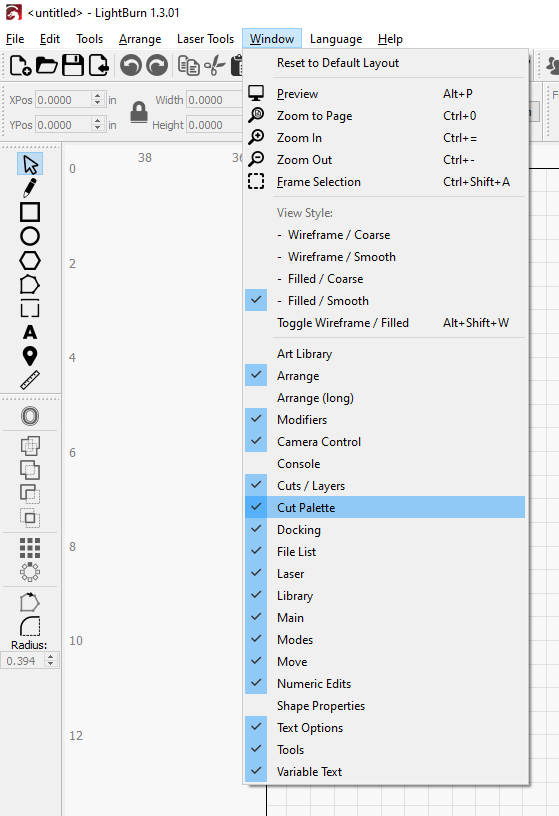
Task: Enable Shape Properties window option
Action: tap(385, 706)
